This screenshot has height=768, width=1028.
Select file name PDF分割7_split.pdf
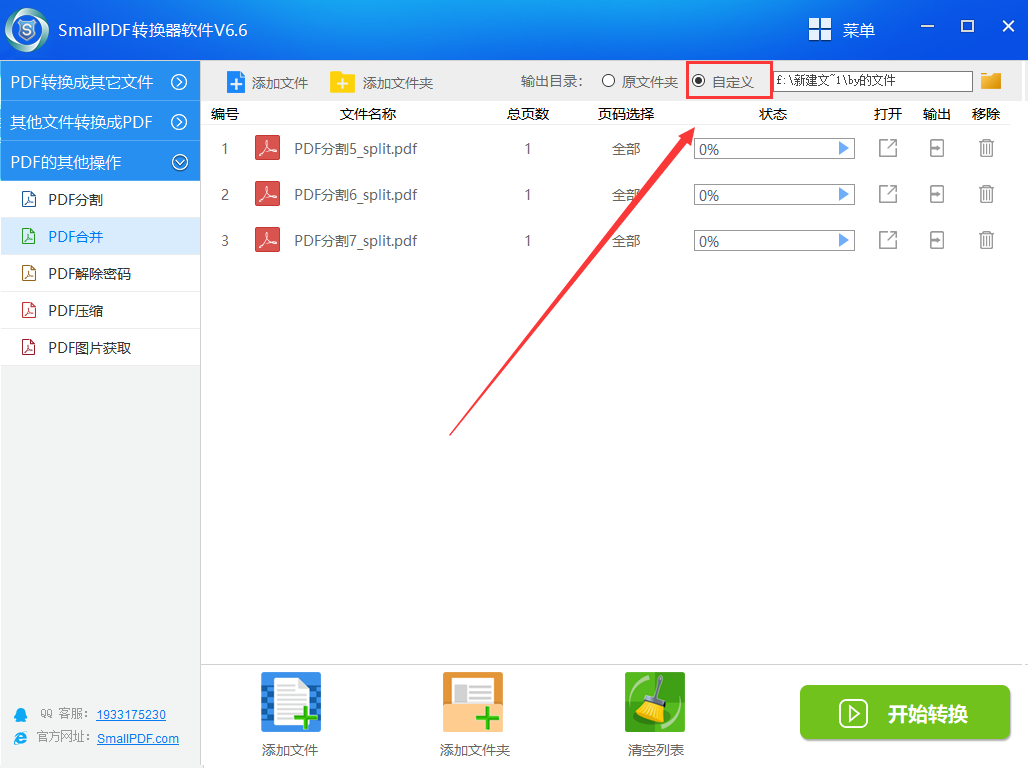tap(355, 241)
